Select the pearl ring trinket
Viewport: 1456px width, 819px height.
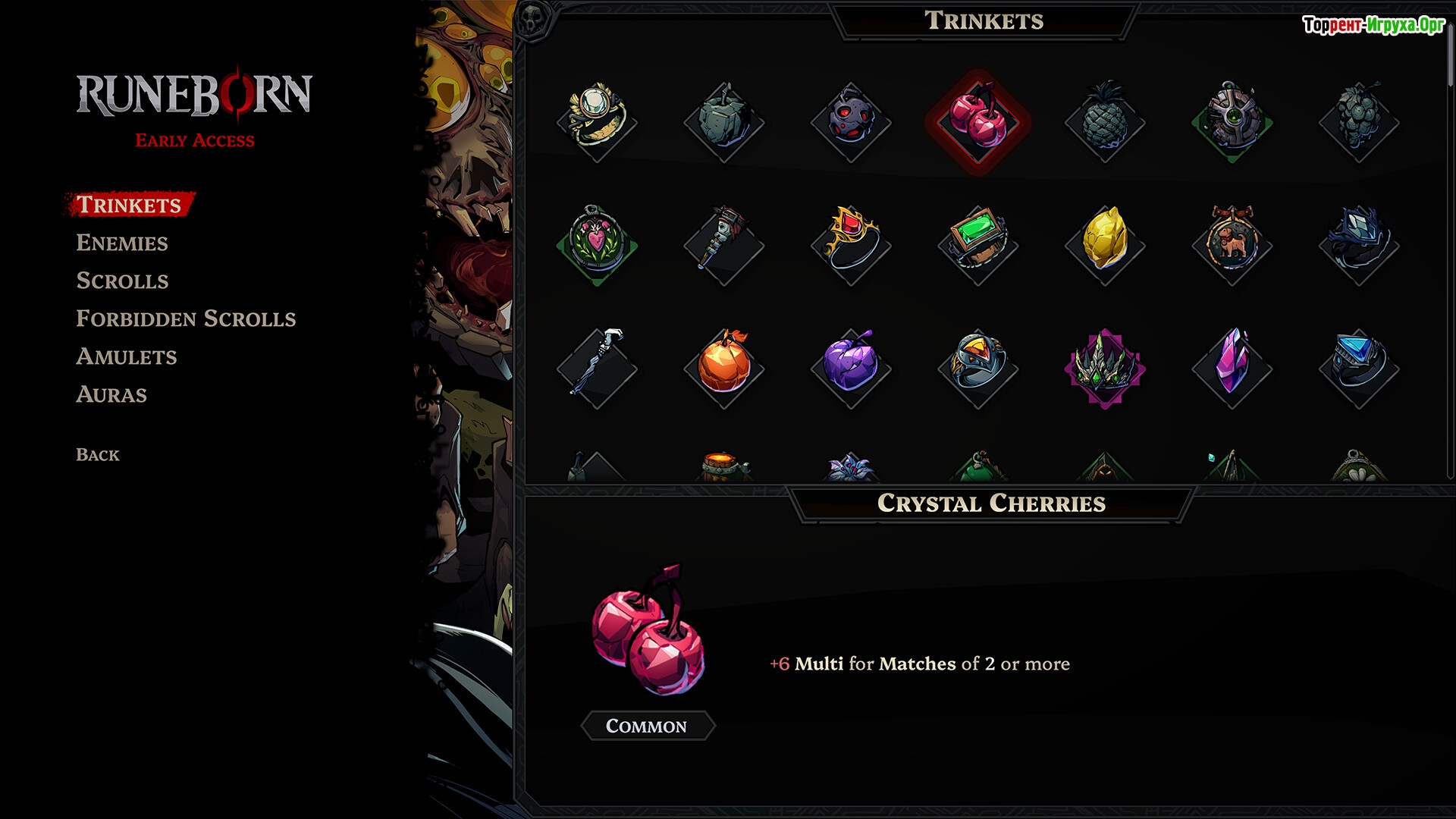tap(598, 122)
